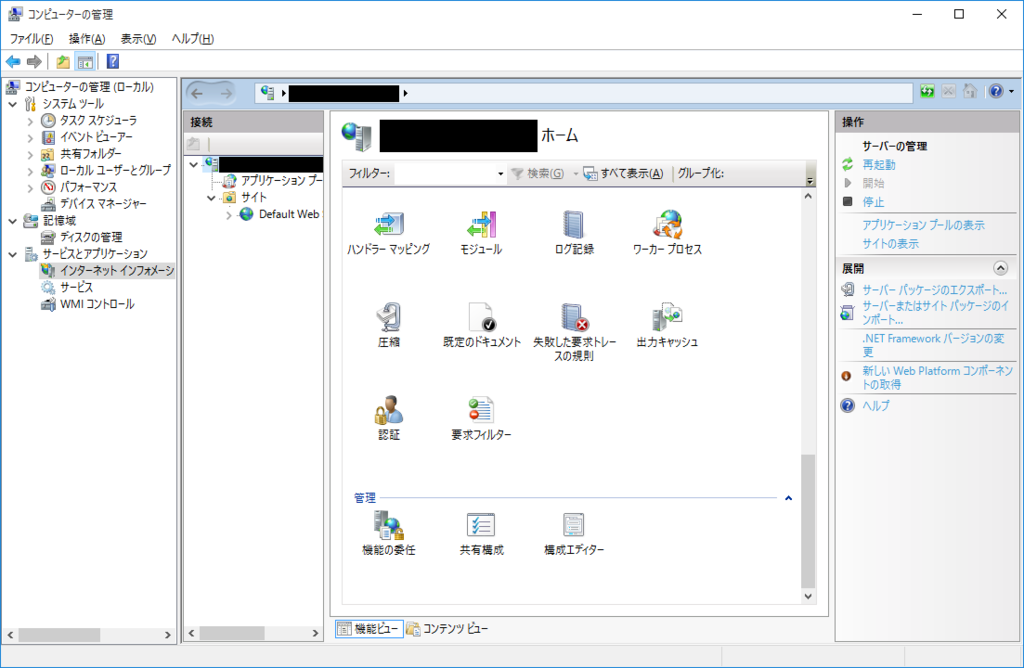Open the 既定のドキュメント feature icon
The image size is (1024, 668).
pyautogui.click(x=481, y=326)
